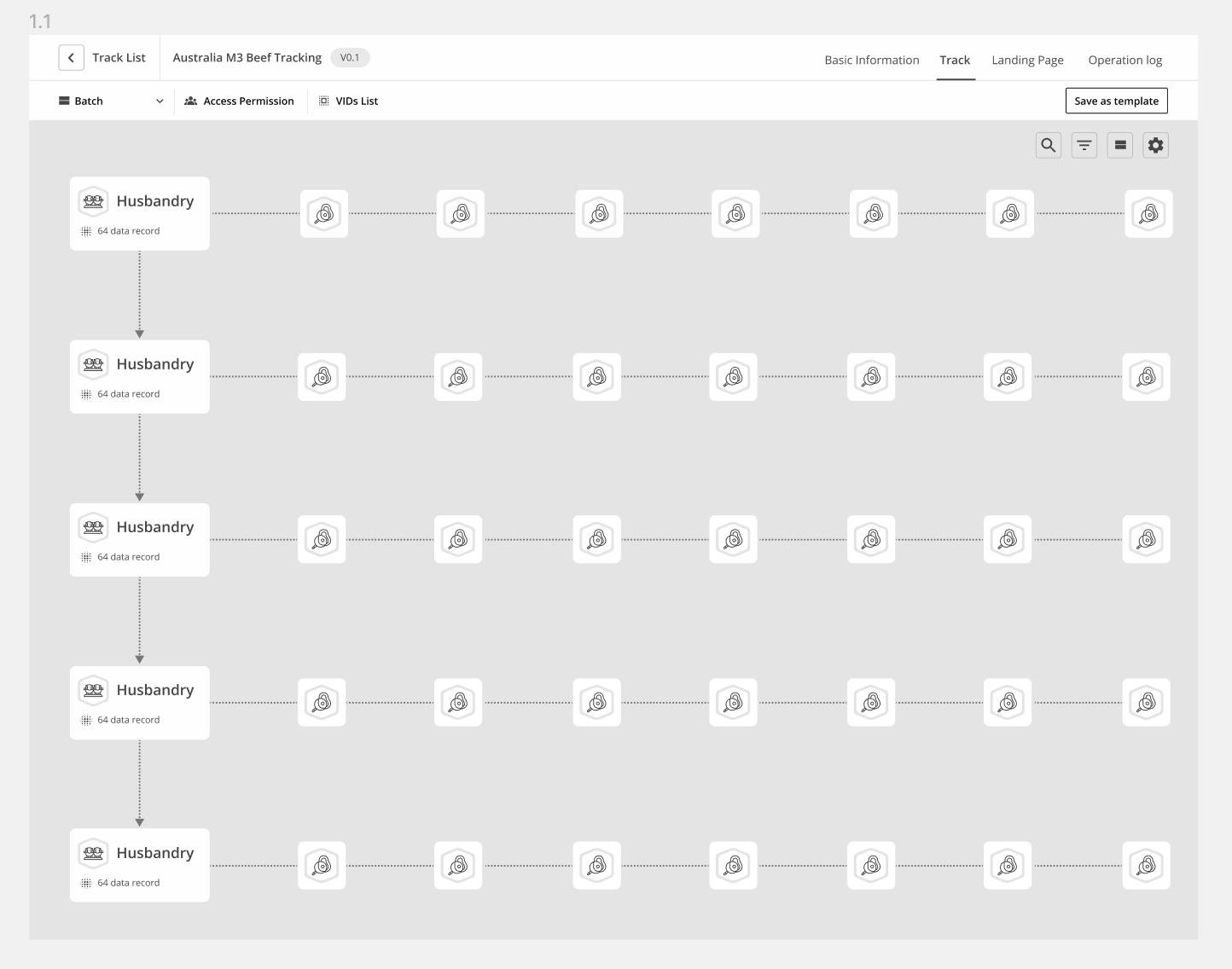Open the third Husbandry card from top

tap(140, 540)
